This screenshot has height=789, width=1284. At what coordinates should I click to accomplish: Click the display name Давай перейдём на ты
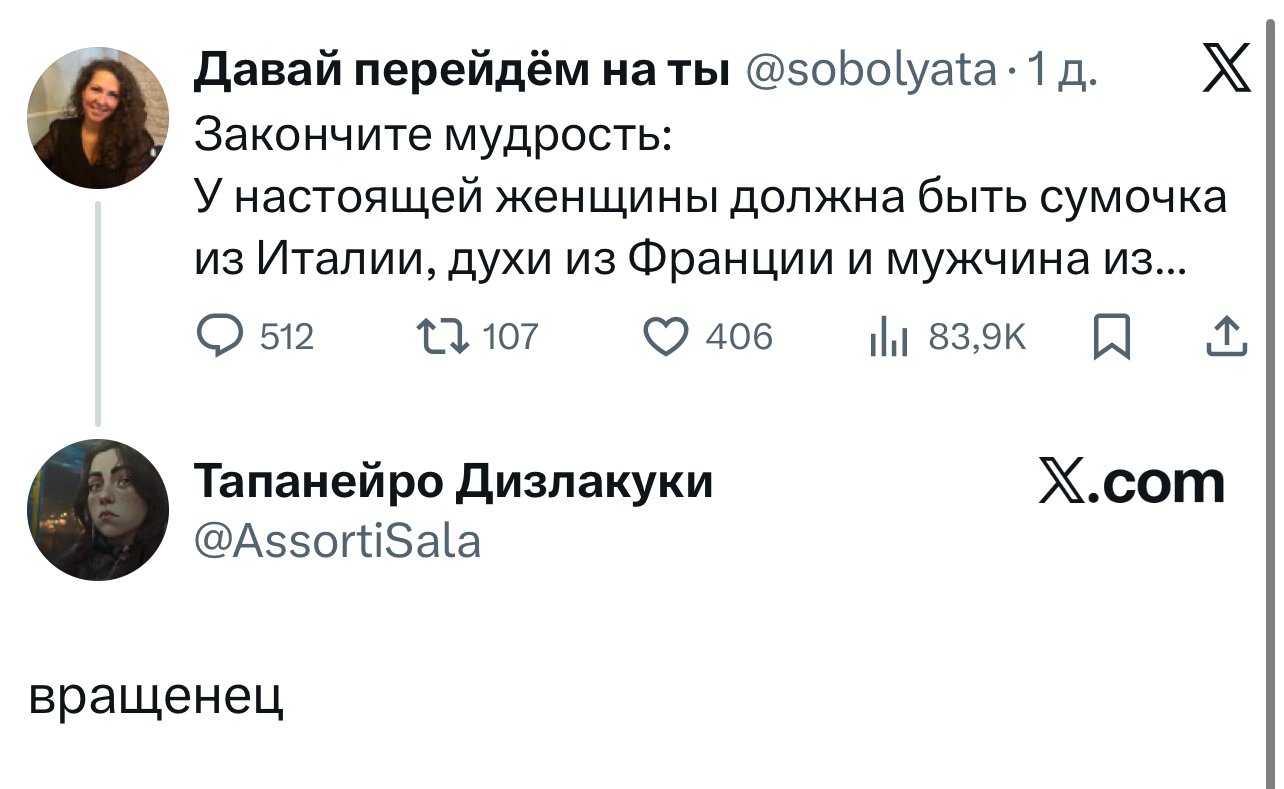[x=461, y=71]
